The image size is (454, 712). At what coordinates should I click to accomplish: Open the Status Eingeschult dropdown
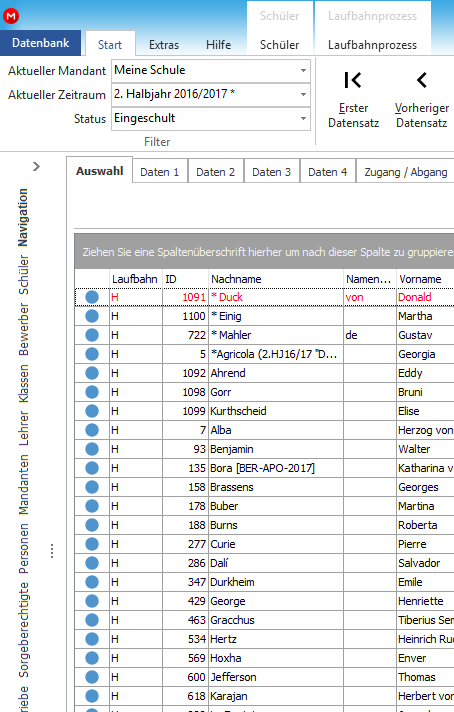pyautogui.click(x=303, y=119)
